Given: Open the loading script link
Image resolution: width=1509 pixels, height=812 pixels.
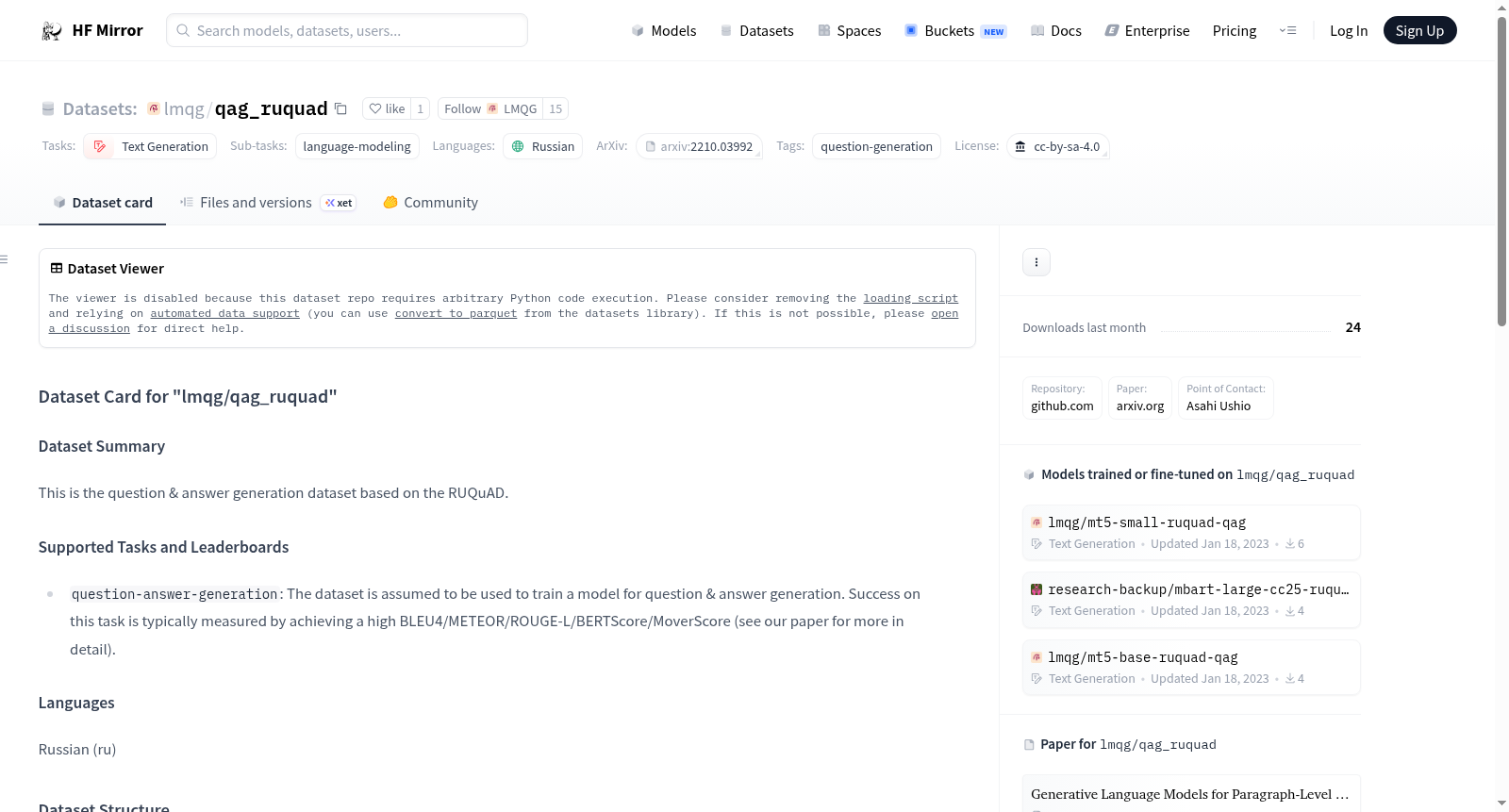Looking at the screenshot, I should [x=911, y=298].
